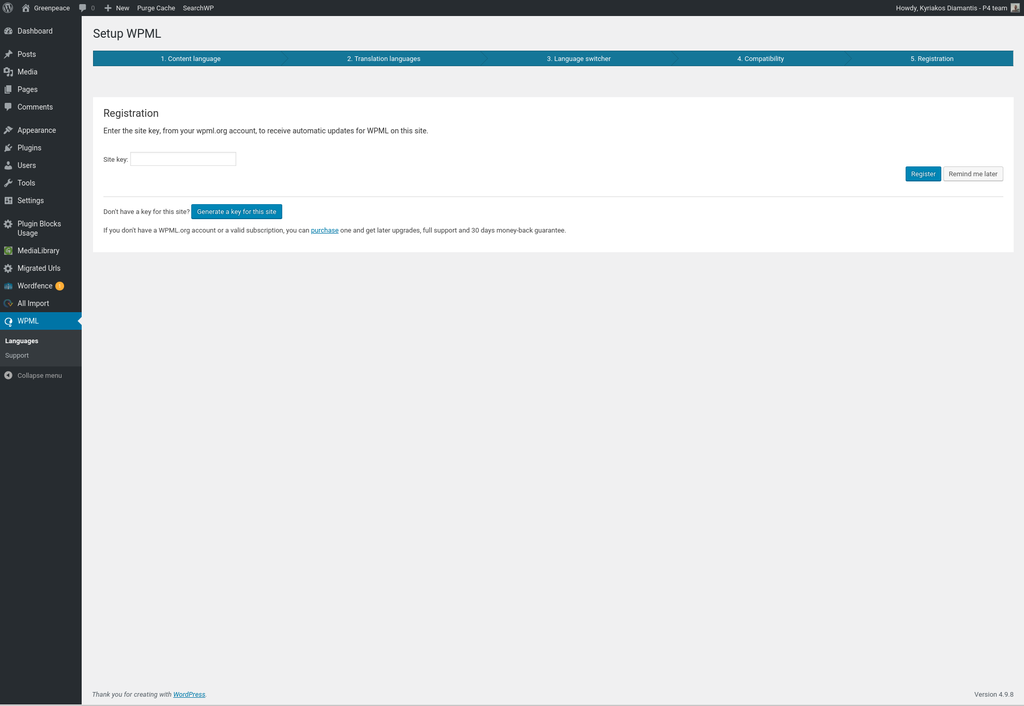Open Migrated Urls menu item
Screen dimensions: 1024x706
(40, 268)
